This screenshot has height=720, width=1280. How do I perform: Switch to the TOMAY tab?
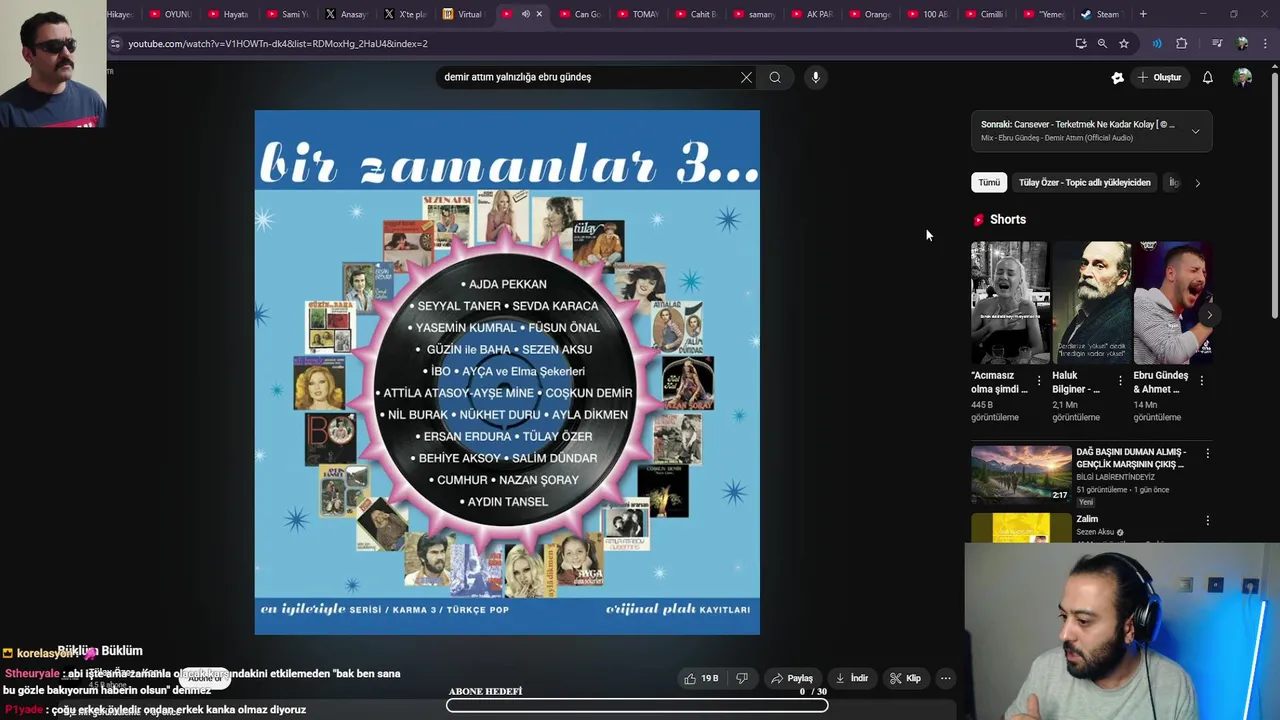tap(636, 14)
